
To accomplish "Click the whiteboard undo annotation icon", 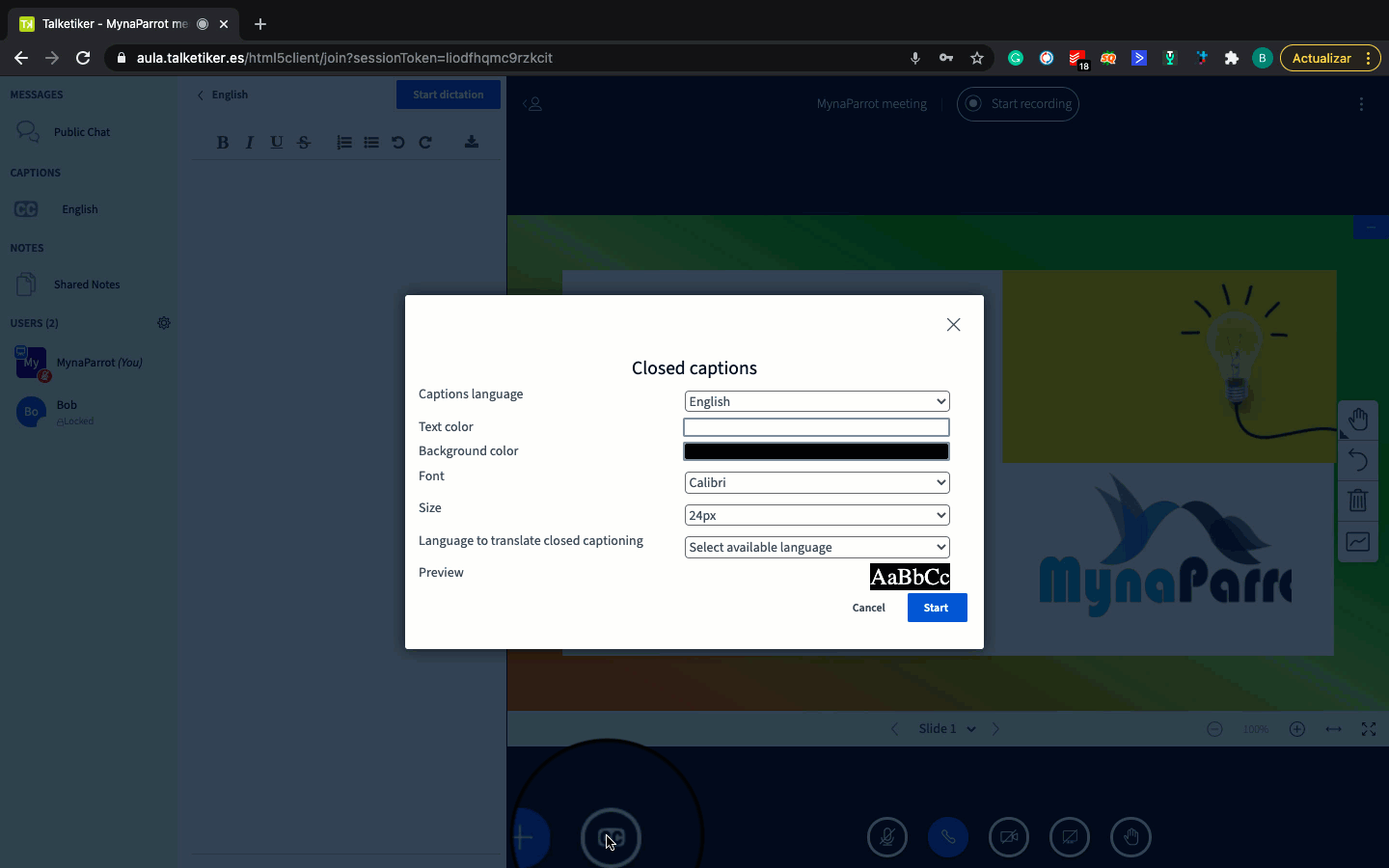I will click(x=1358, y=460).
